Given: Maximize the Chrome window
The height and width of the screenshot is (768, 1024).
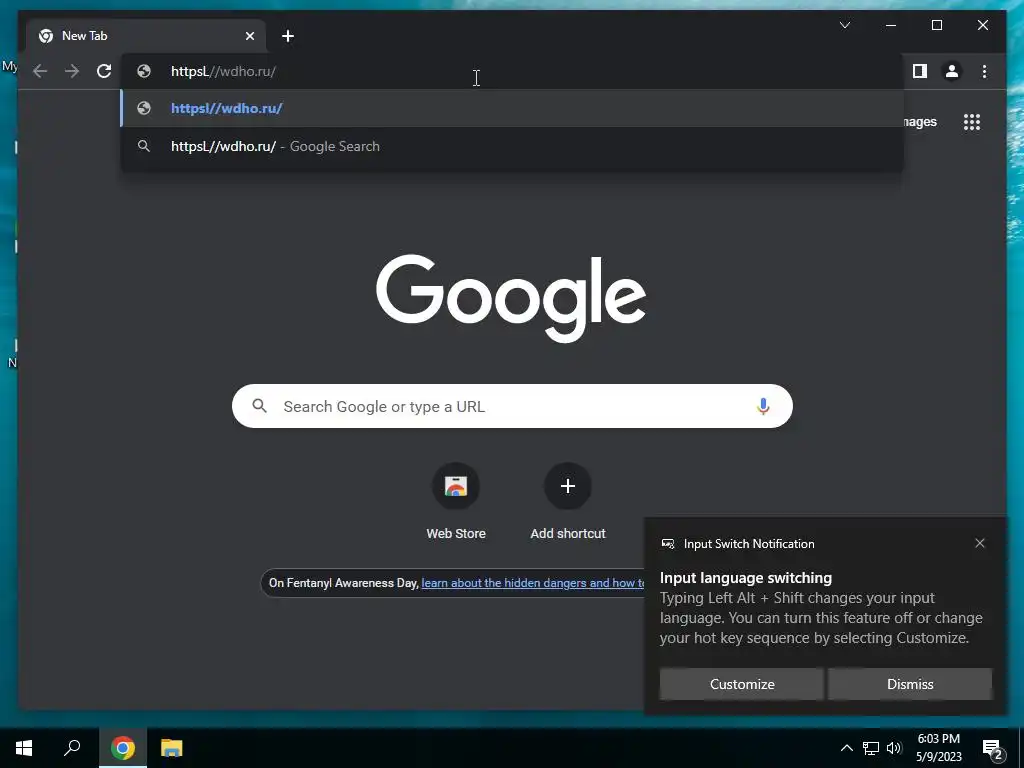Looking at the screenshot, I should (x=936, y=25).
